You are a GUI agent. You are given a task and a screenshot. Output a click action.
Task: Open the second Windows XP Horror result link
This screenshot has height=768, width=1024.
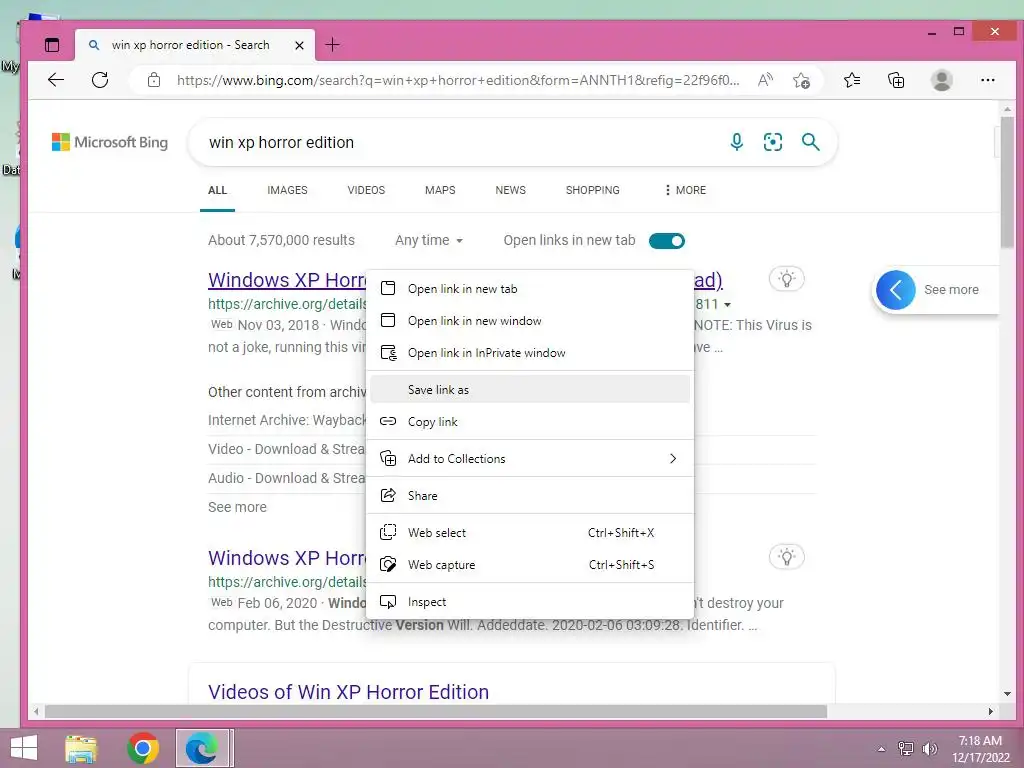tap(287, 558)
